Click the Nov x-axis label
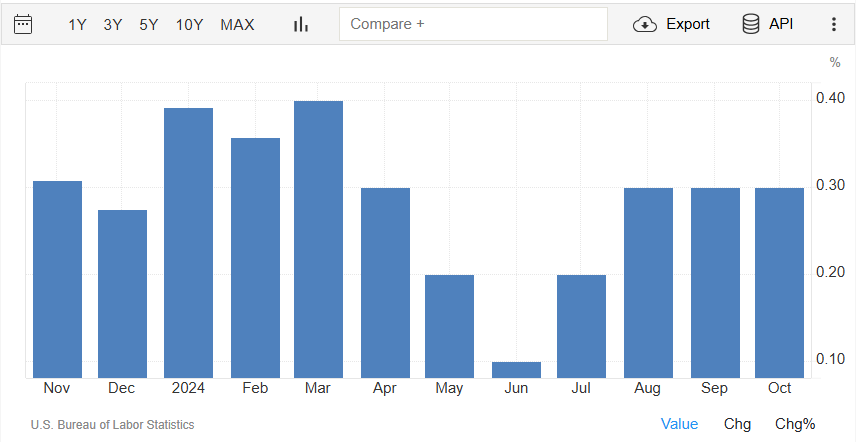Image resolution: width=858 pixels, height=442 pixels. coord(57,388)
